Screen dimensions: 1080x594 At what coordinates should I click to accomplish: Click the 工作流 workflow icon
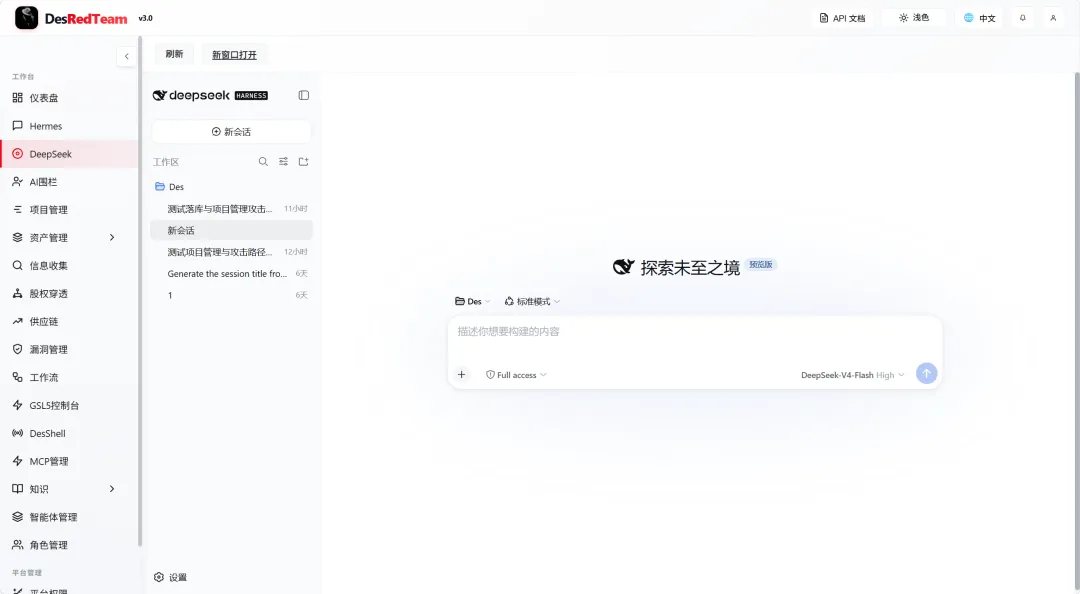pos(18,378)
